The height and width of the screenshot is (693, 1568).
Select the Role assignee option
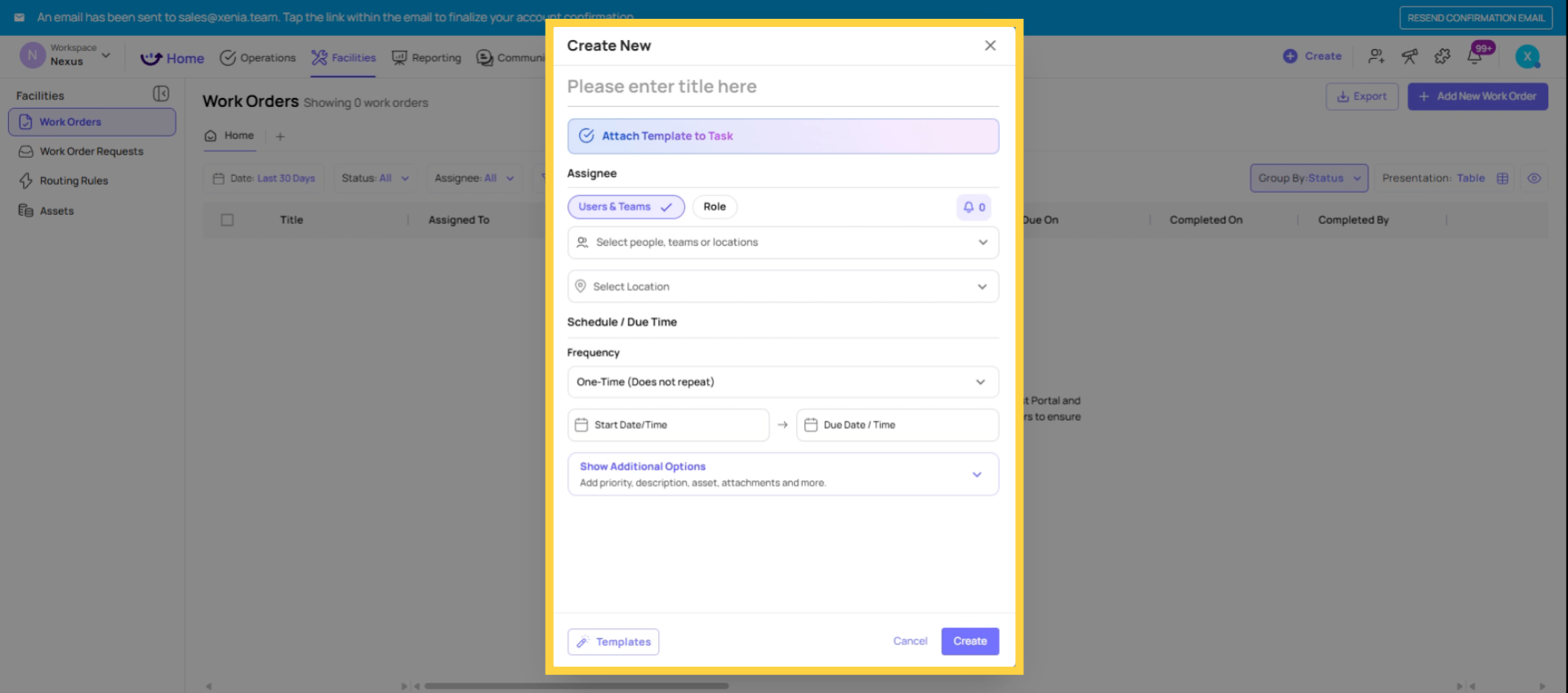pyautogui.click(x=715, y=207)
